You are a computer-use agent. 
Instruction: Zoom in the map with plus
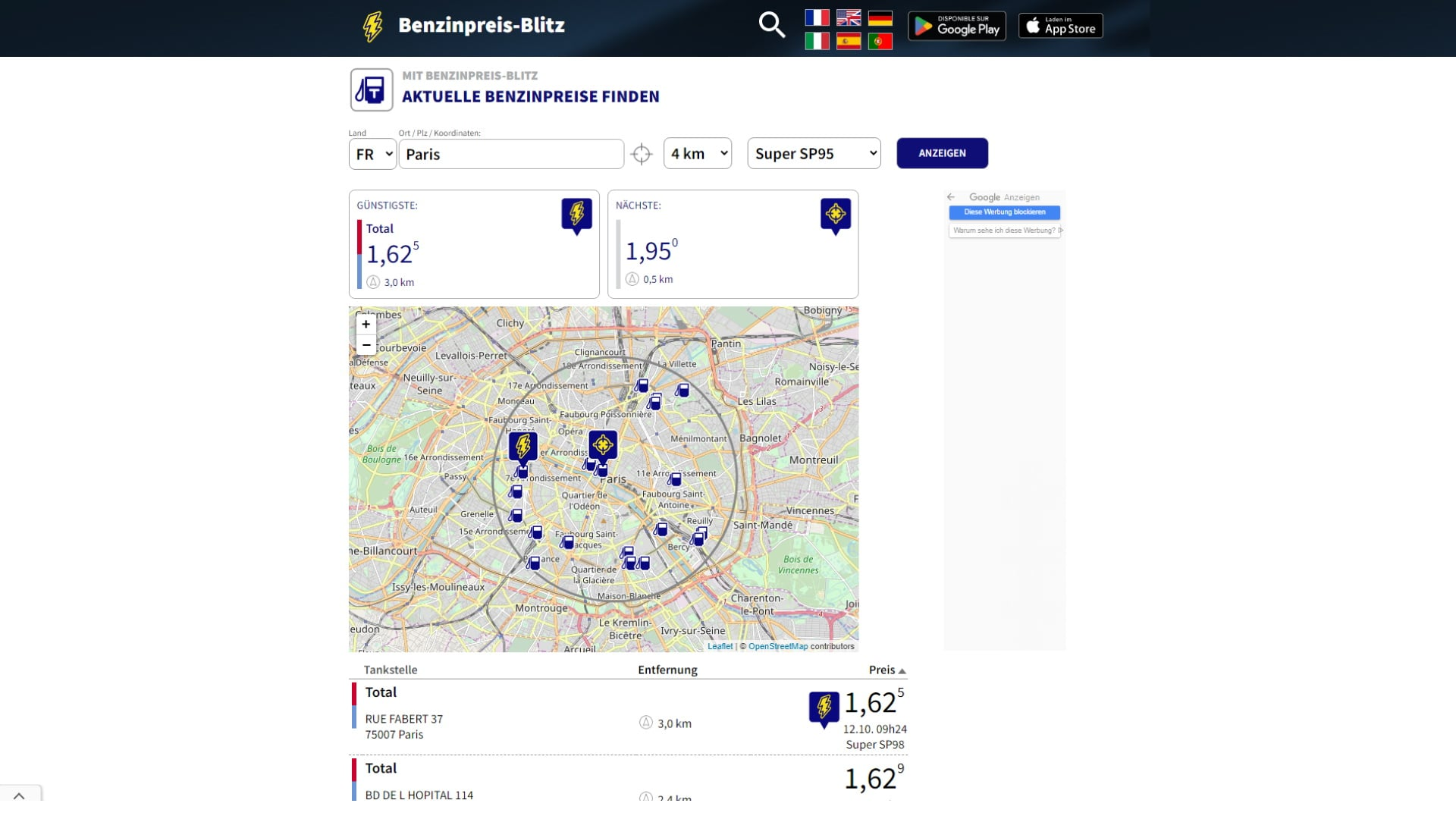pyautogui.click(x=366, y=325)
